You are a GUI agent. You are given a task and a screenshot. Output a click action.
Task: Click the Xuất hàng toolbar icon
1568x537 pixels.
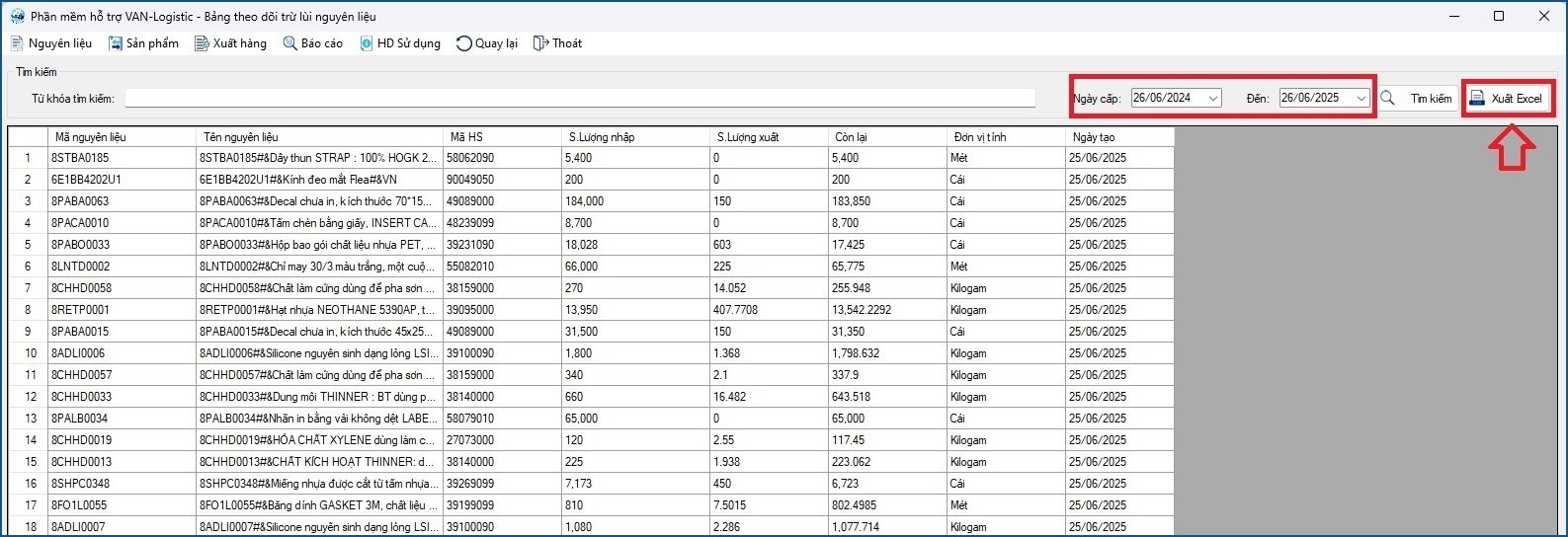(x=202, y=43)
